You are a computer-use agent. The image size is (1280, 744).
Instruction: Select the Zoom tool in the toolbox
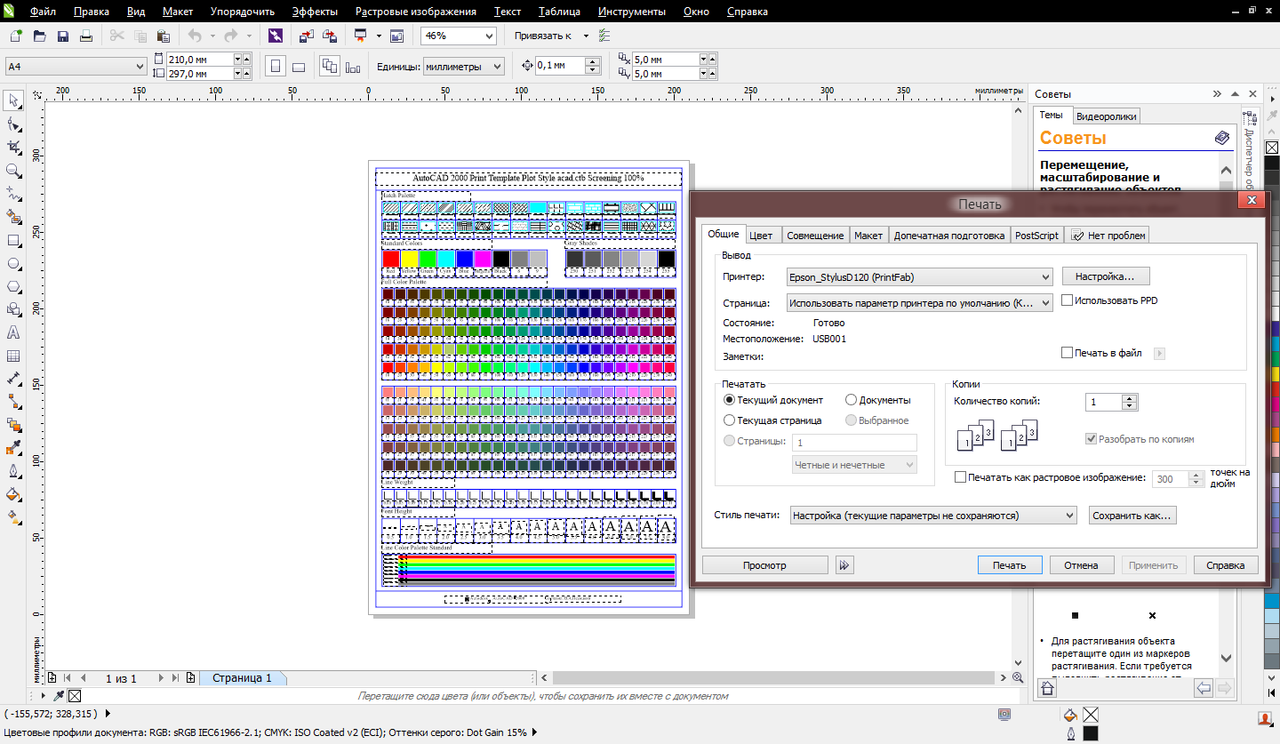(x=14, y=171)
